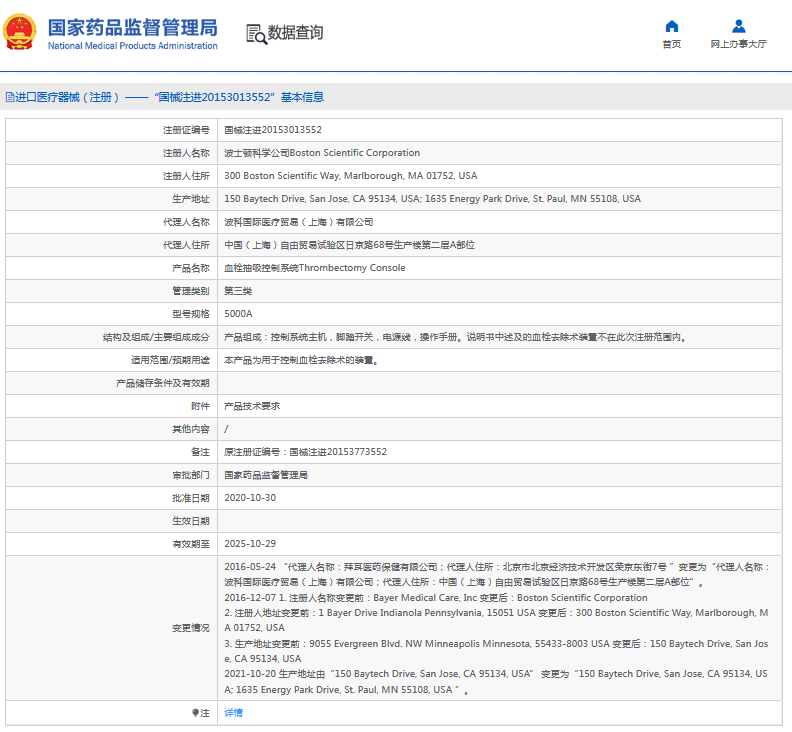Click the 网上办事大厅 label
This screenshot has height=732, width=792.
click(x=738, y=44)
